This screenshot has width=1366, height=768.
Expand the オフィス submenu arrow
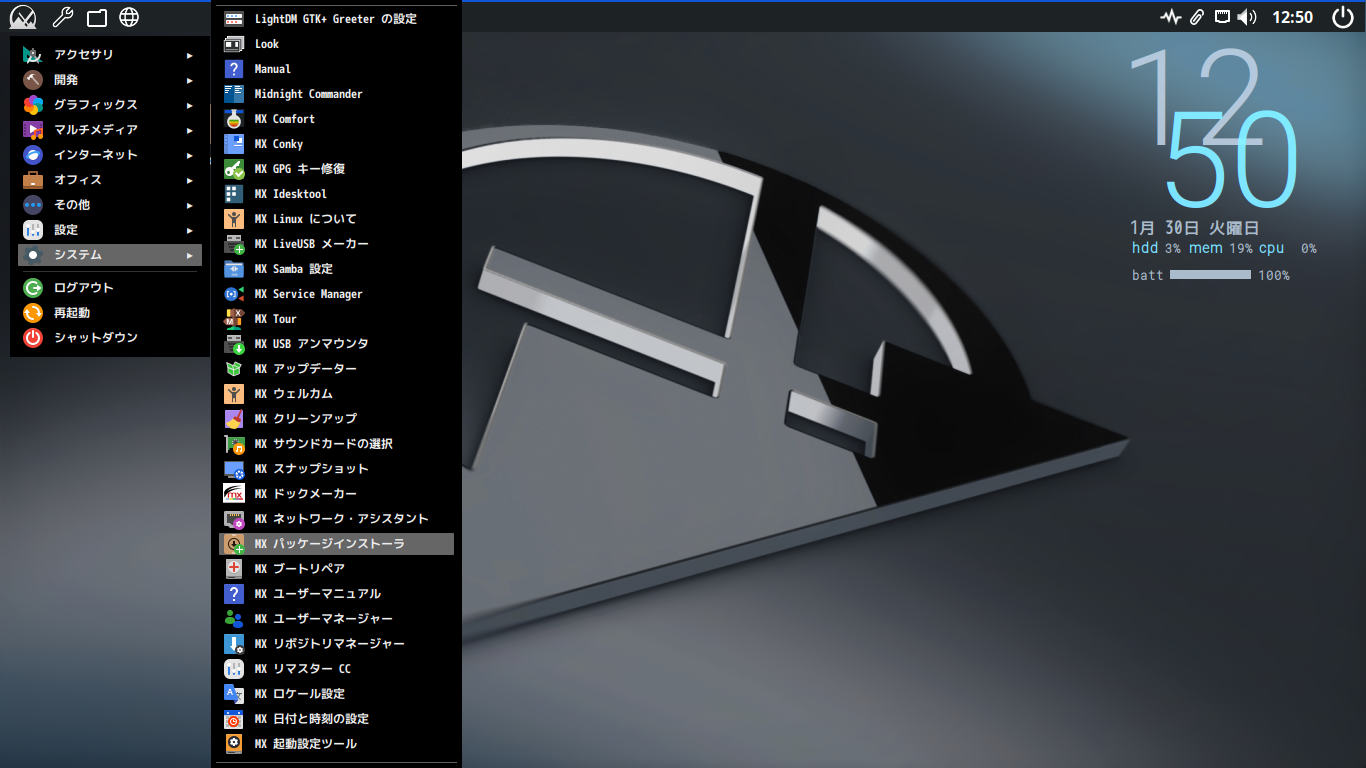point(190,181)
